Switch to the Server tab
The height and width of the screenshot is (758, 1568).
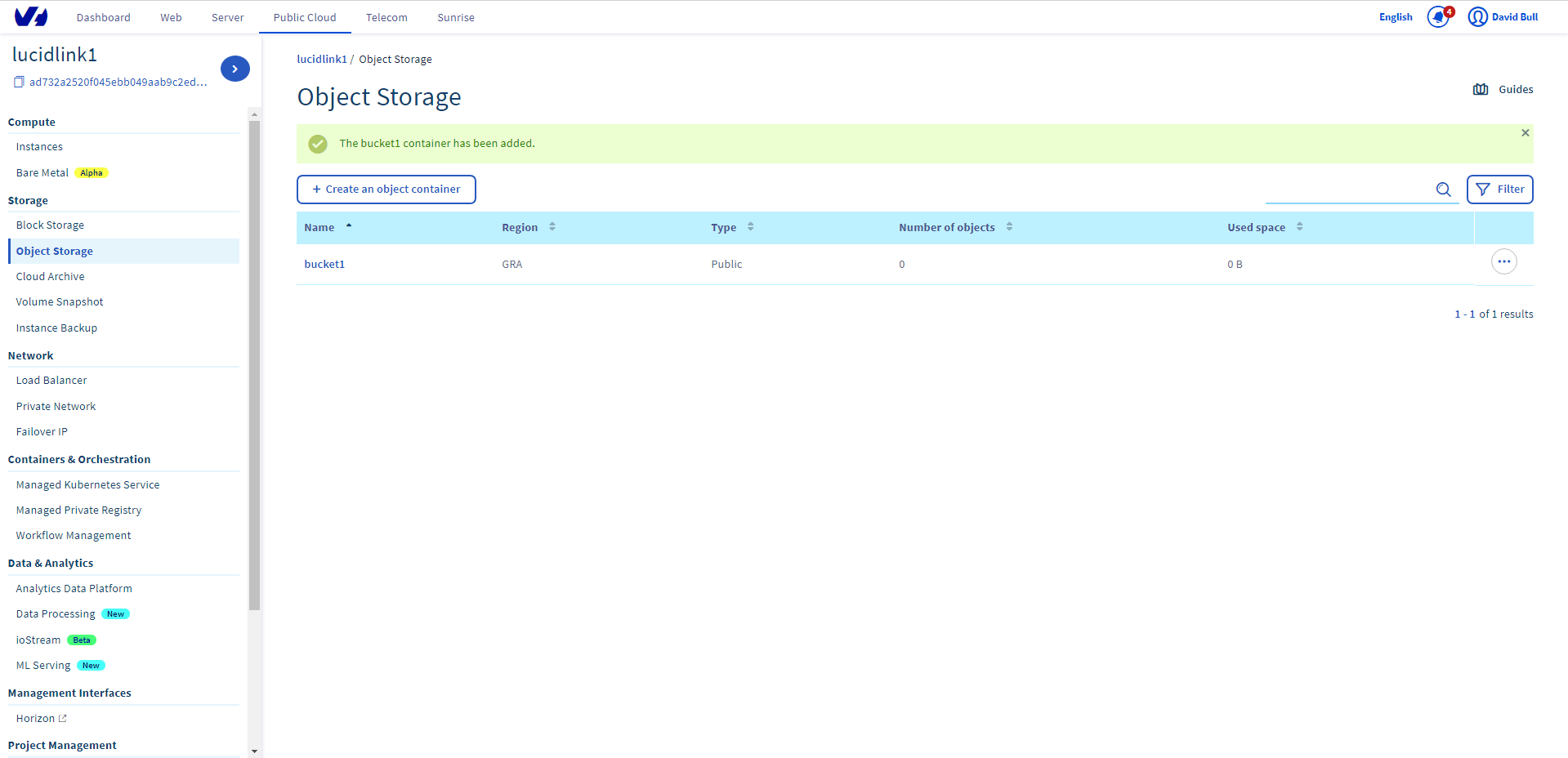point(228,17)
